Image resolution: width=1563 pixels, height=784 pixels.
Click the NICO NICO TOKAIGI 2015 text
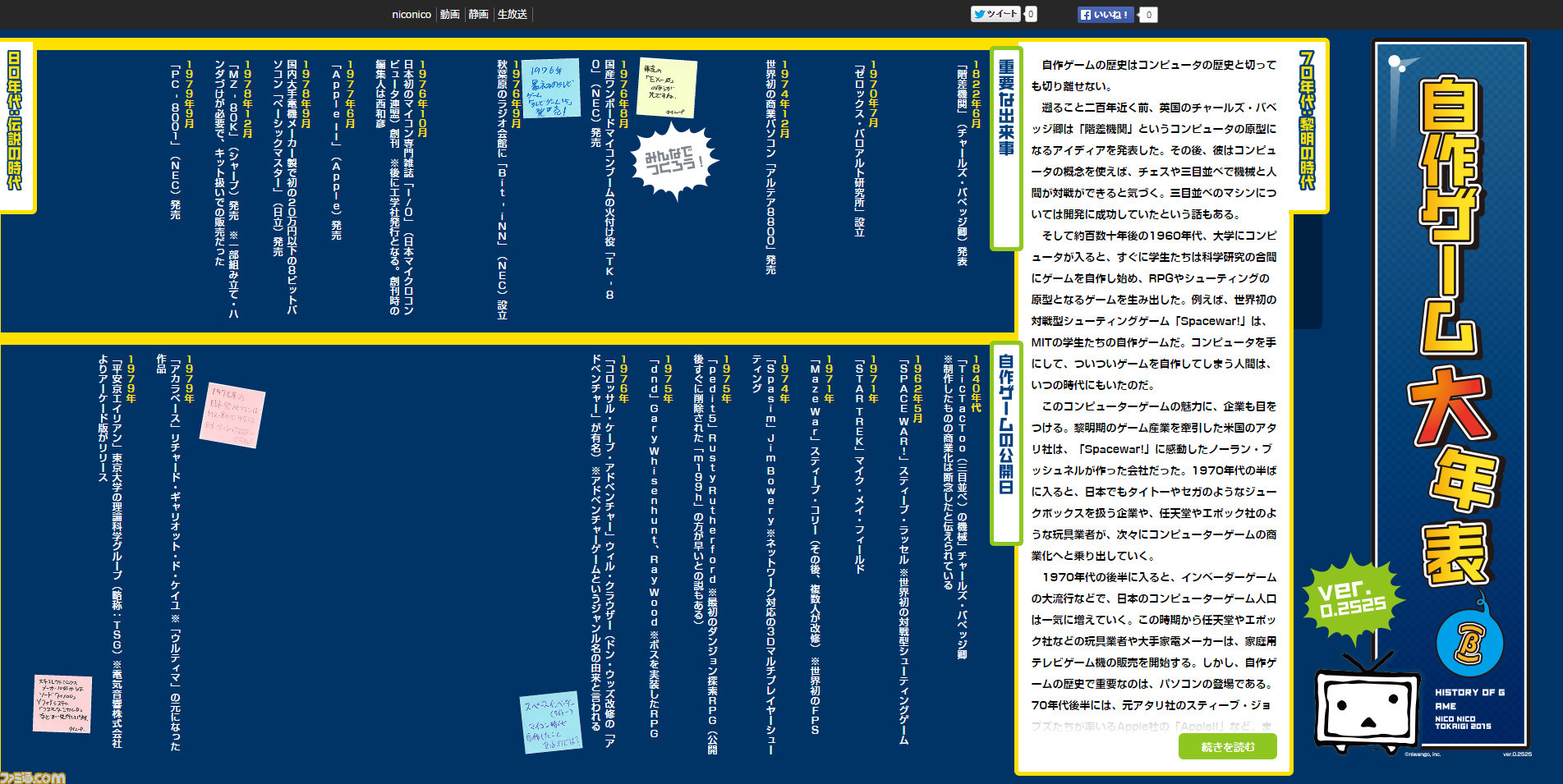click(x=1463, y=722)
